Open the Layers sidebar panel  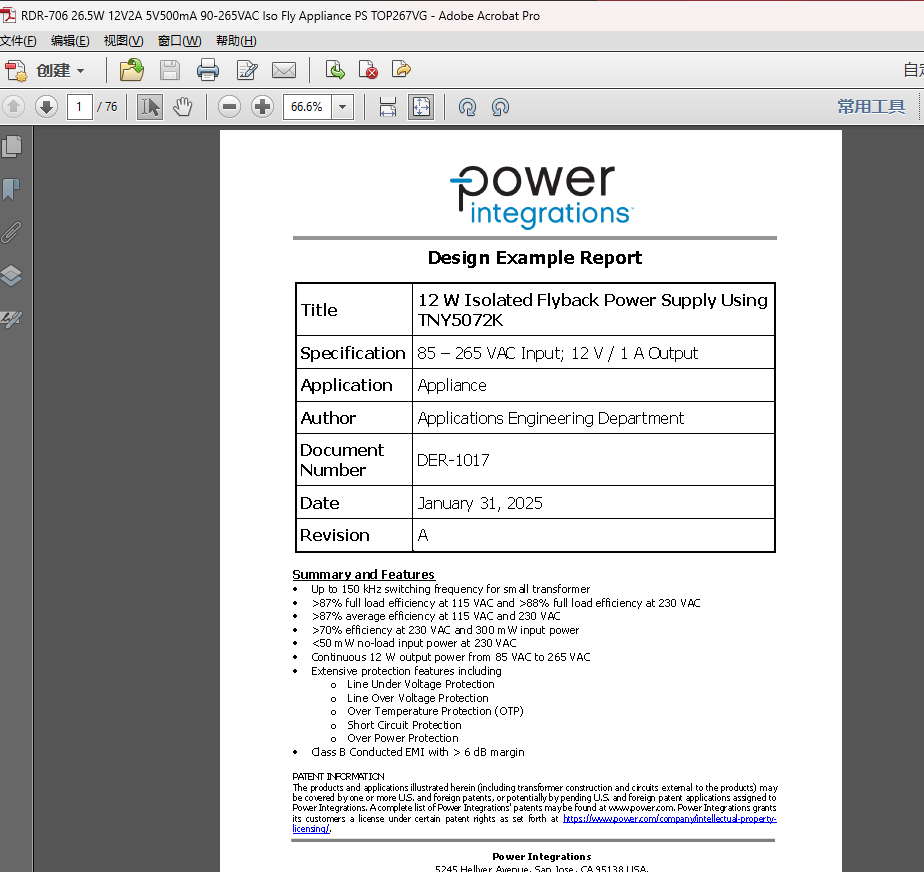(x=12, y=276)
